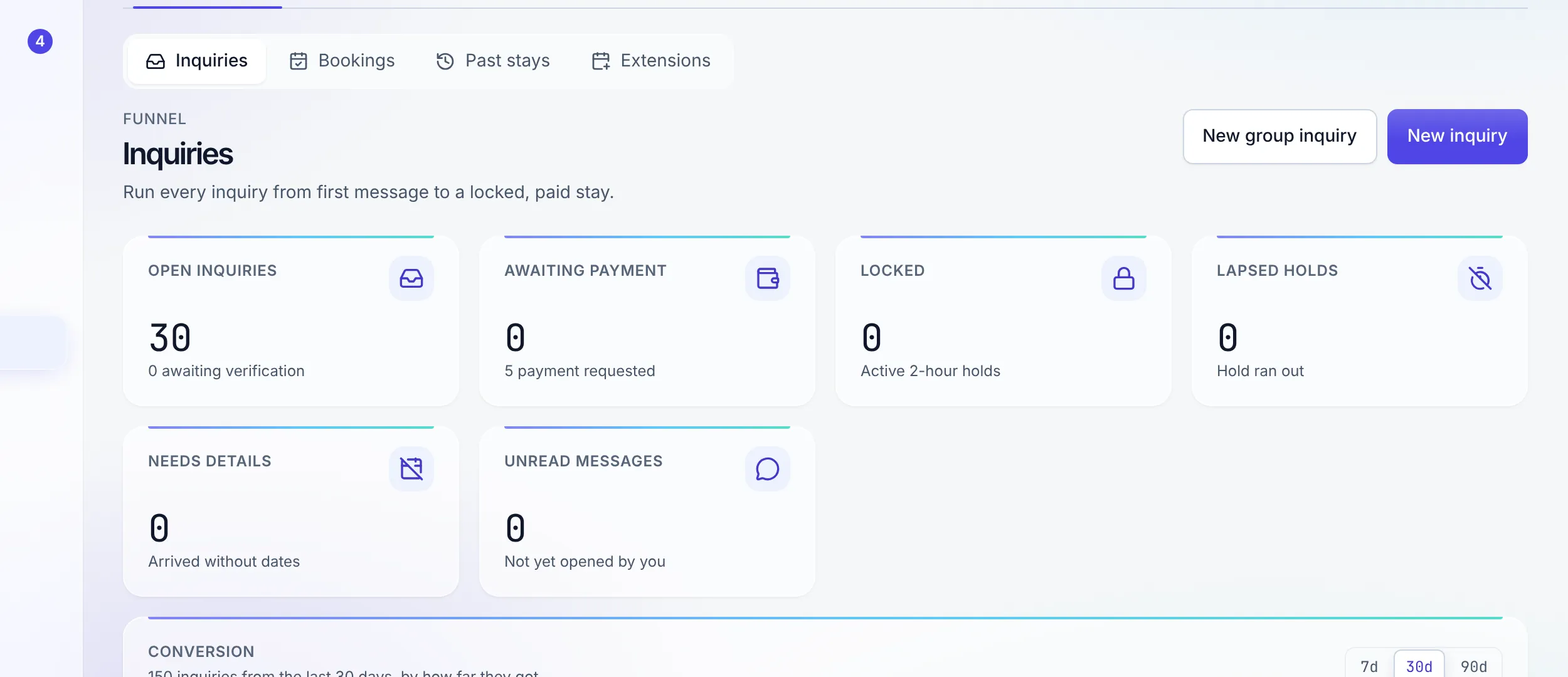Click the calendar-check icon beside Bookings
The width and height of the screenshot is (1568, 677).
299,61
